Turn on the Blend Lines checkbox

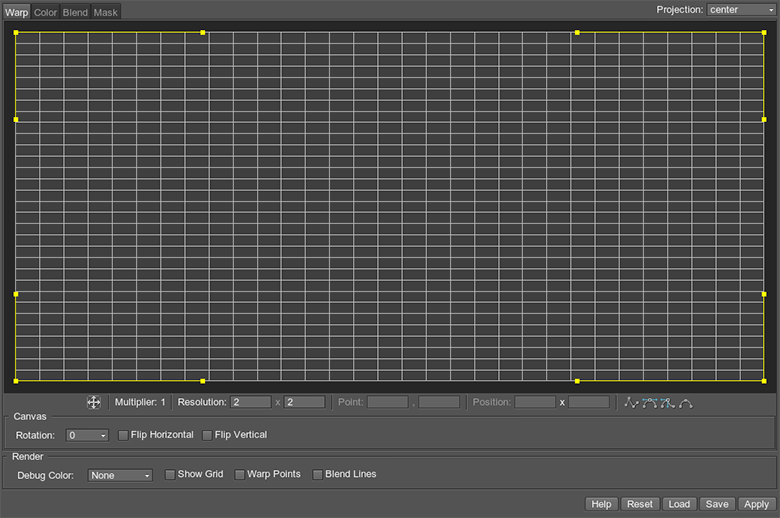click(318, 475)
